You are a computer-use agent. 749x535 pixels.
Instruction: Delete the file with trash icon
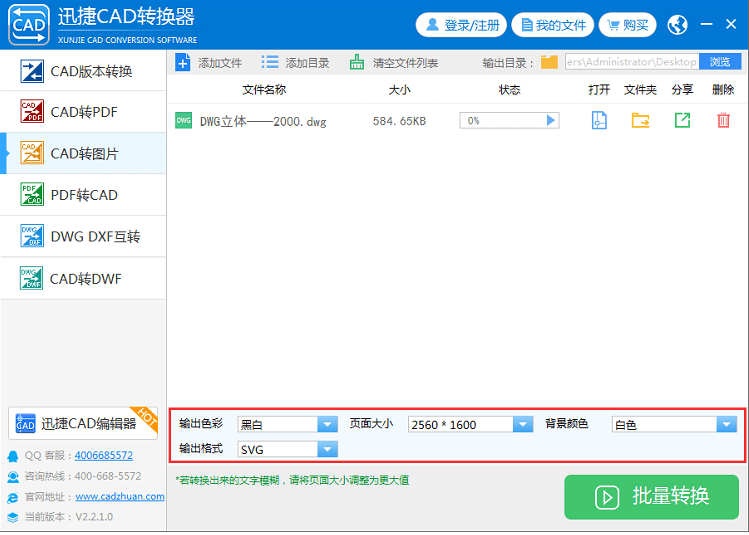723,120
